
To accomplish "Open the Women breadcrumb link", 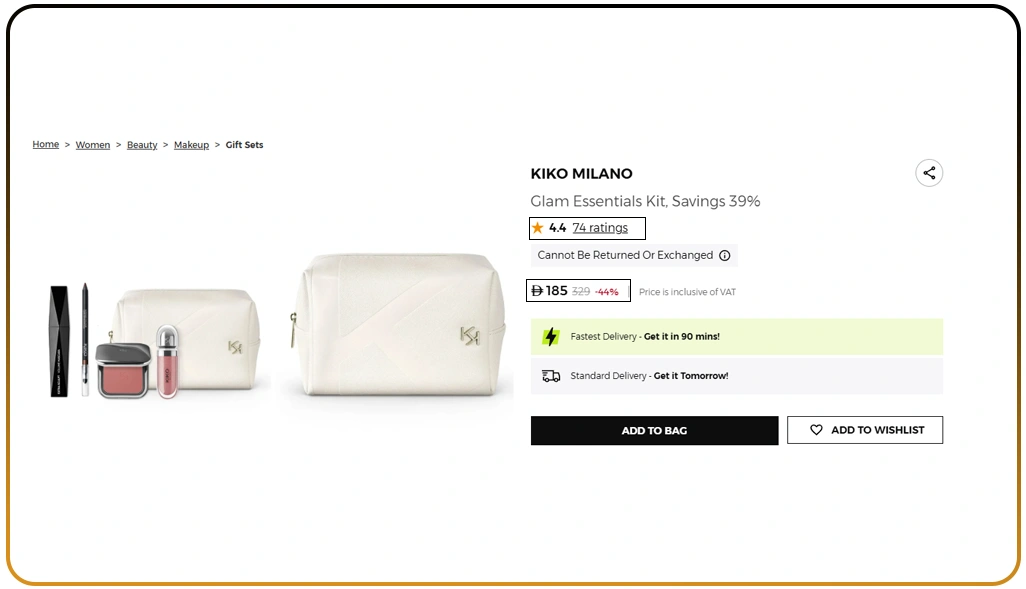I will (92, 144).
